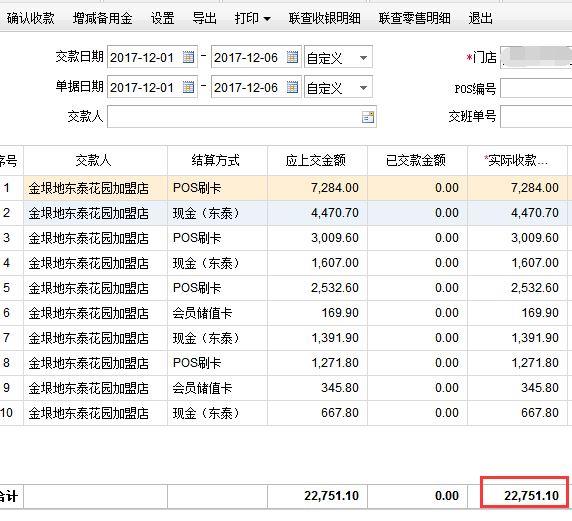
Task: Expand the 单据日期 自定义 range dropdown
Action: 363,88
